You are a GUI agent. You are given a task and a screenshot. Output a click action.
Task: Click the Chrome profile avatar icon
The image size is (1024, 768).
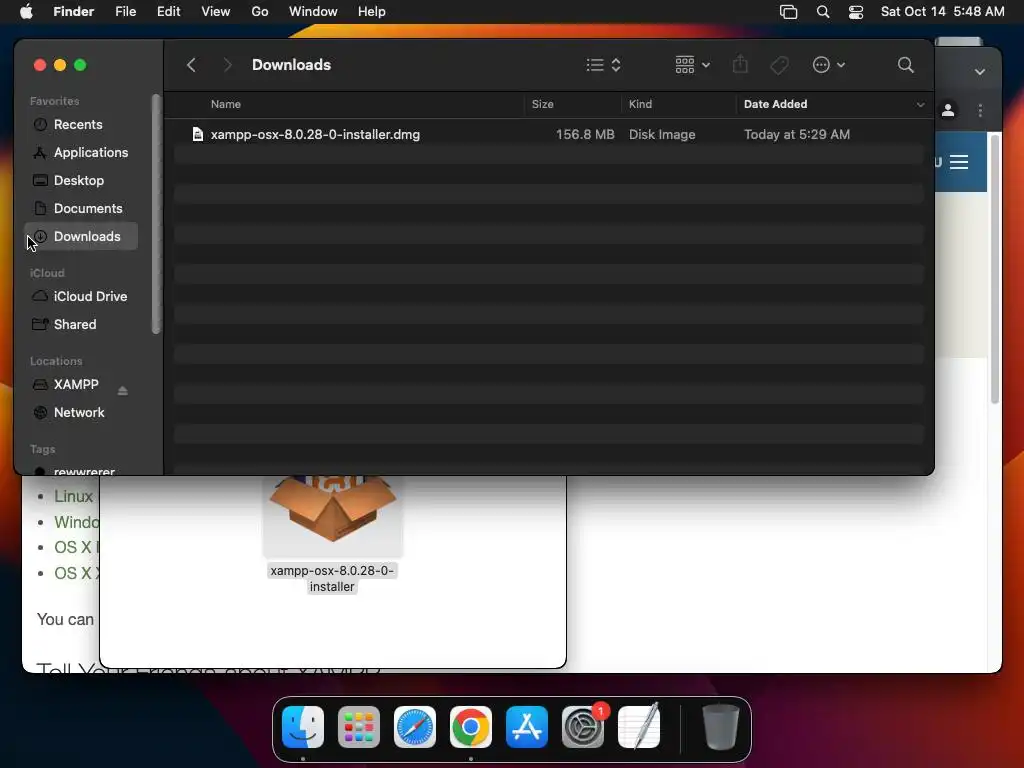[x=948, y=110]
